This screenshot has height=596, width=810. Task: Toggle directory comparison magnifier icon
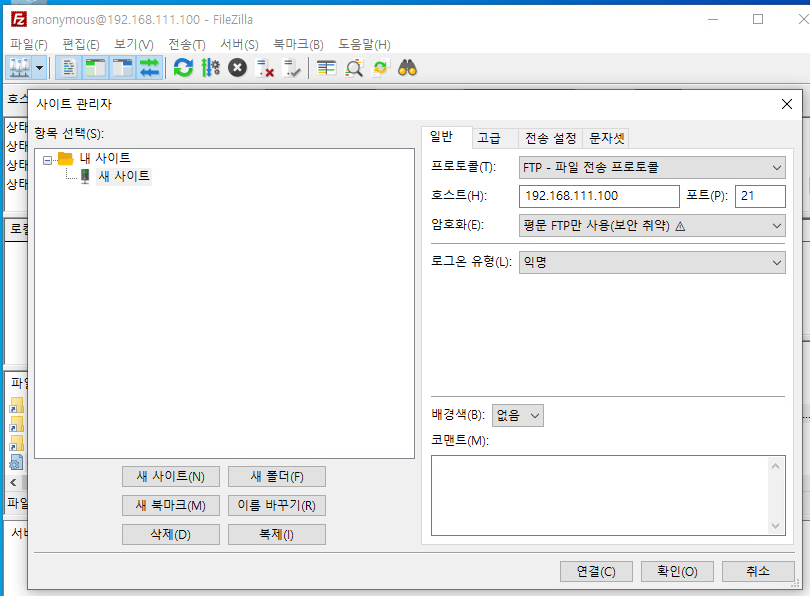coord(354,68)
